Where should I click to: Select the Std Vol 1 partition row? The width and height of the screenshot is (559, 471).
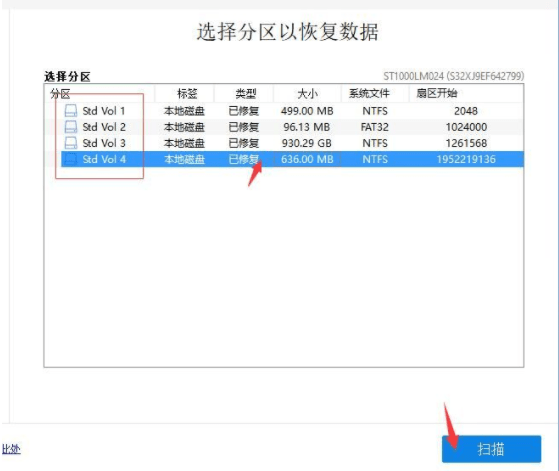coord(284,111)
